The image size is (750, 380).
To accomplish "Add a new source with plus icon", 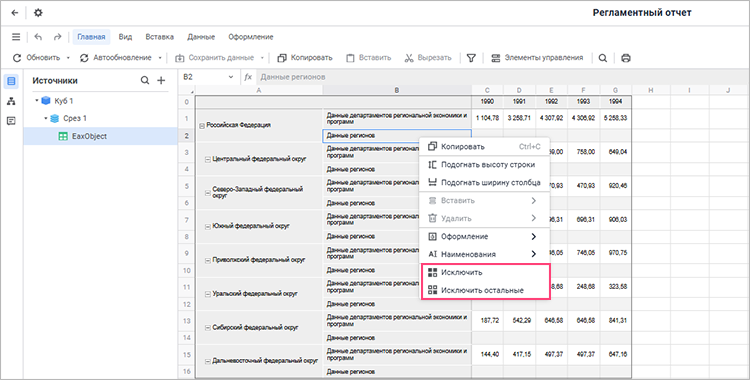I will point(161,80).
